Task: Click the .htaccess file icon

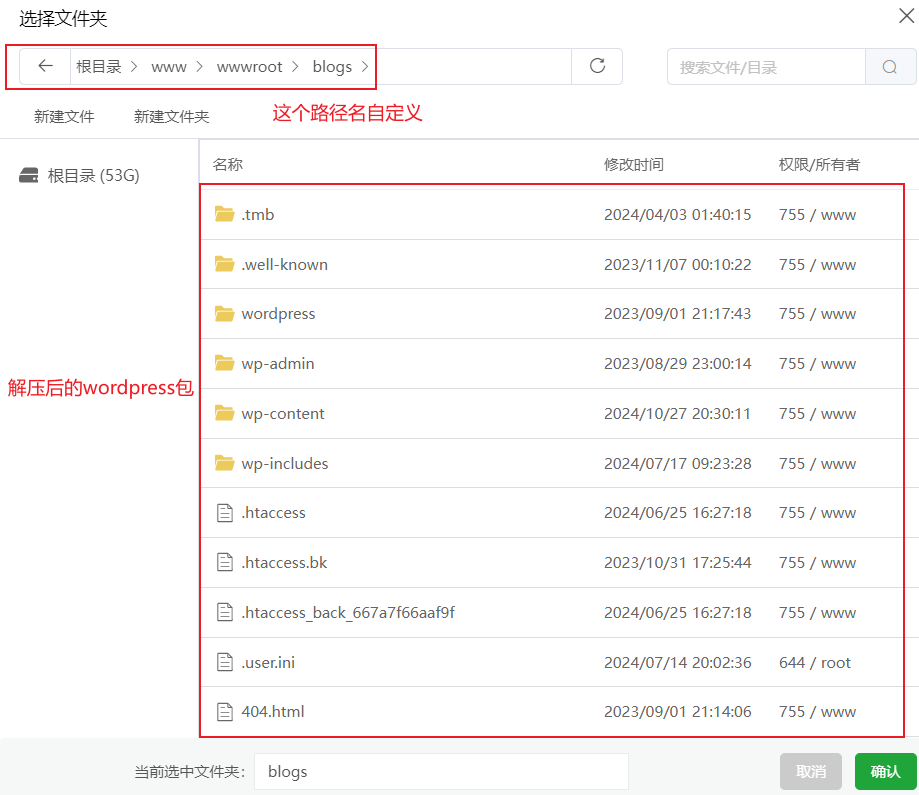Action: [x=225, y=513]
